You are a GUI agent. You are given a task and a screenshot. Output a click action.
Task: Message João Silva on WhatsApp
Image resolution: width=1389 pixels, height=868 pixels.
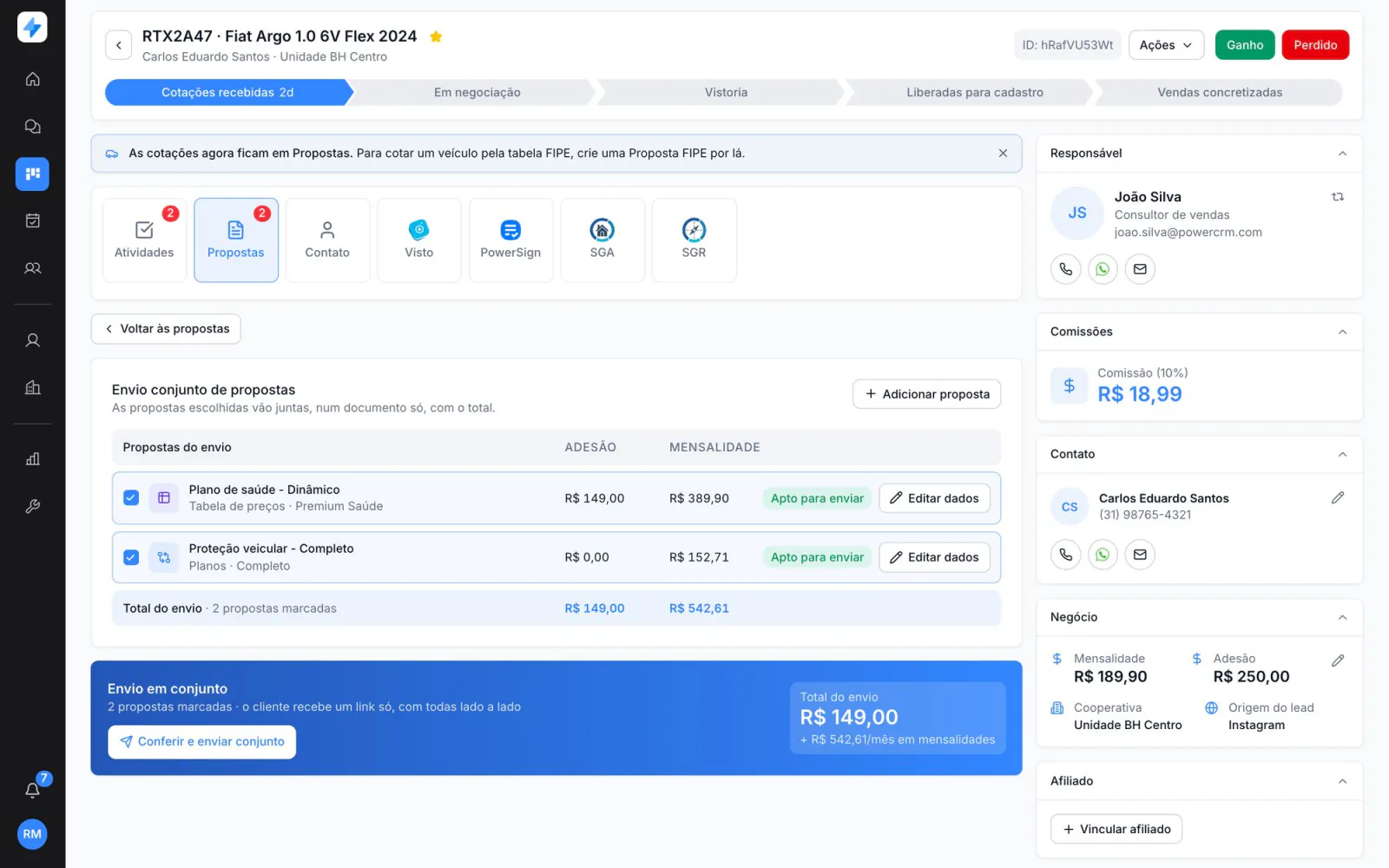coord(1103,269)
